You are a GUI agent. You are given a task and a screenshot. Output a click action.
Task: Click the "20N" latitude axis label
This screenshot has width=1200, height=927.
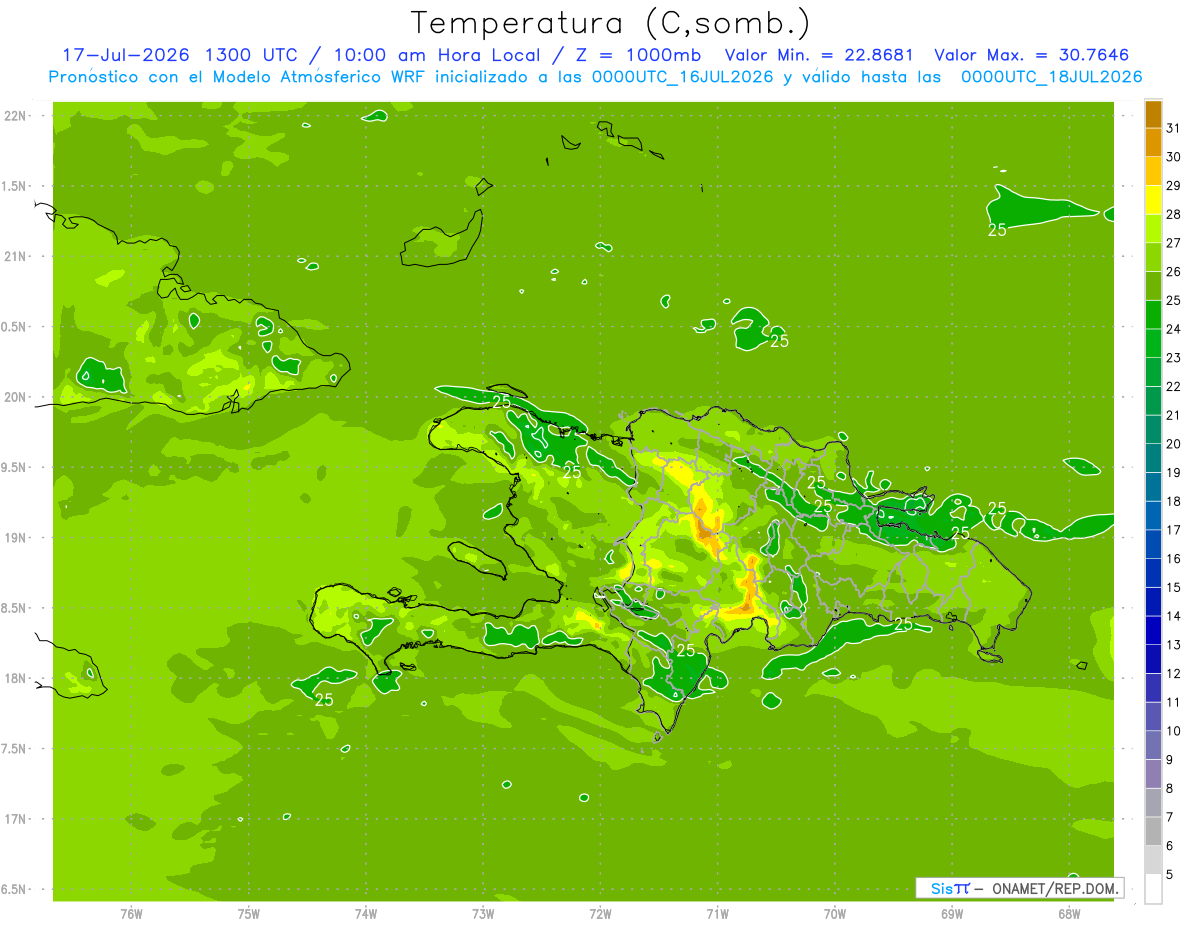click(x=17, y=397)
